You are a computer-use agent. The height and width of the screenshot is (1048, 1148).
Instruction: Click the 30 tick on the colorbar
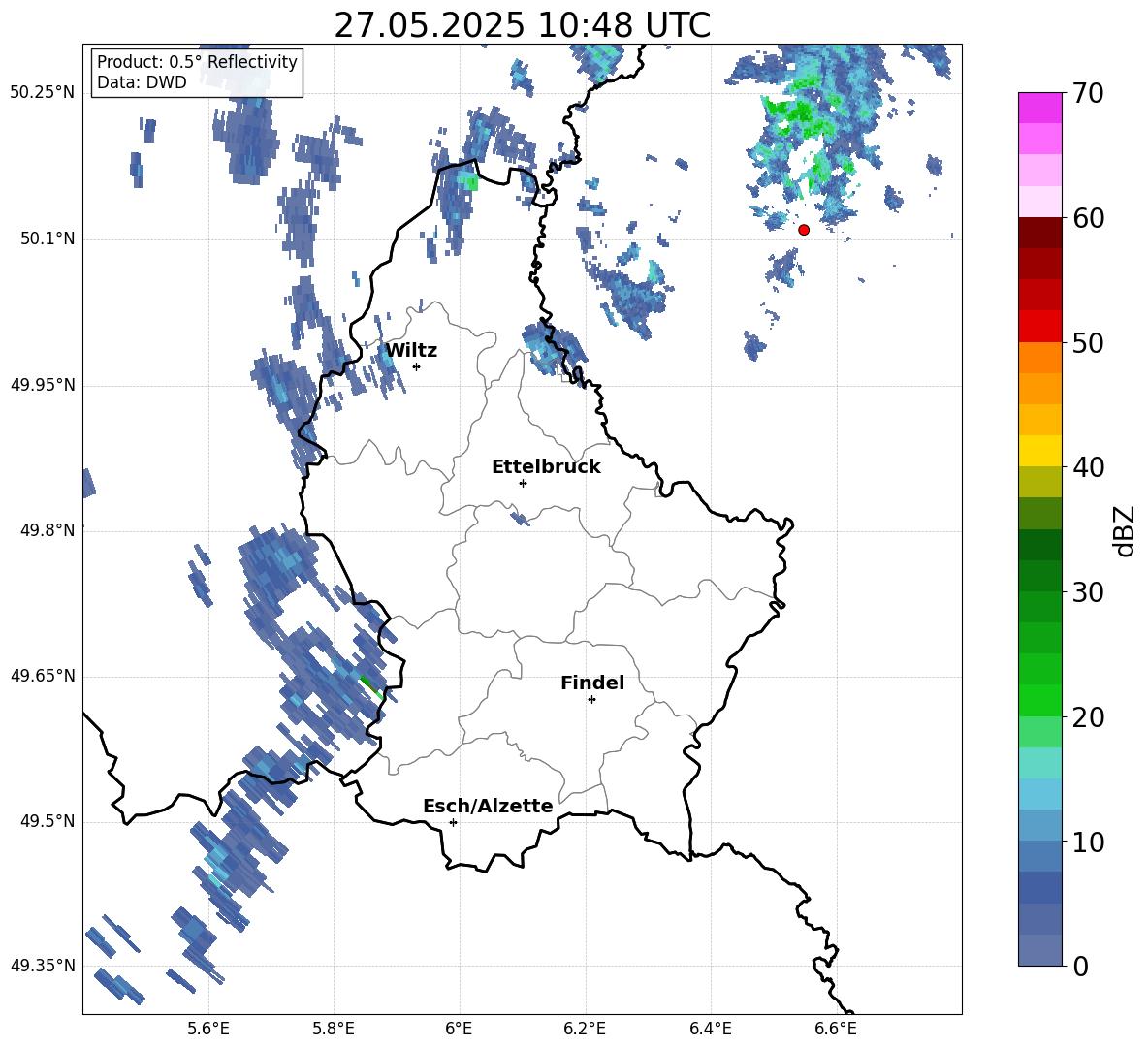(1088, 592)
